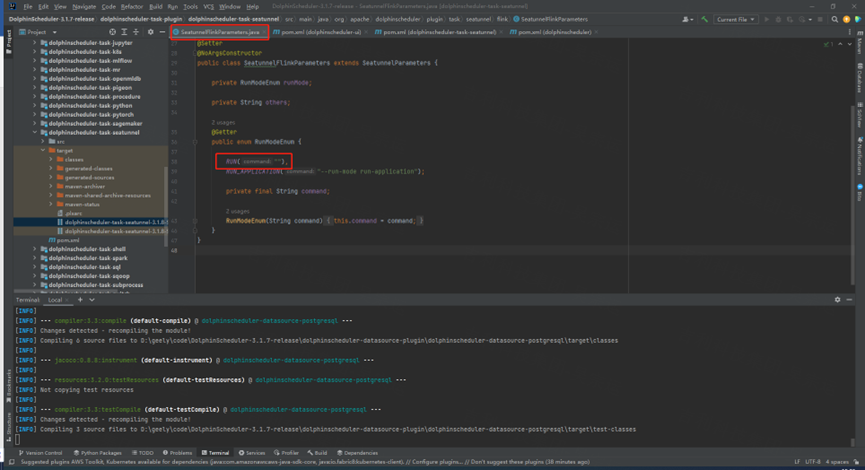Collapse the target folder
865x470 pixels.
[x=44, y=150]
